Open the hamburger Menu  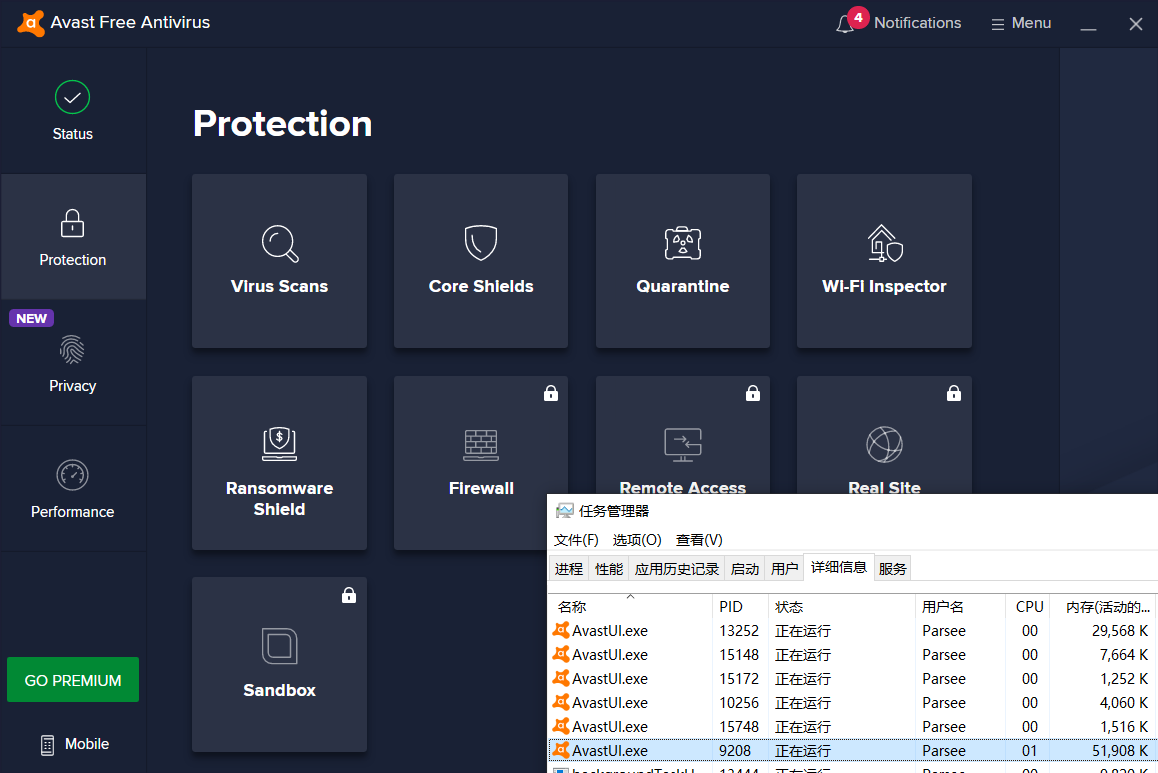coord(1021,23)
